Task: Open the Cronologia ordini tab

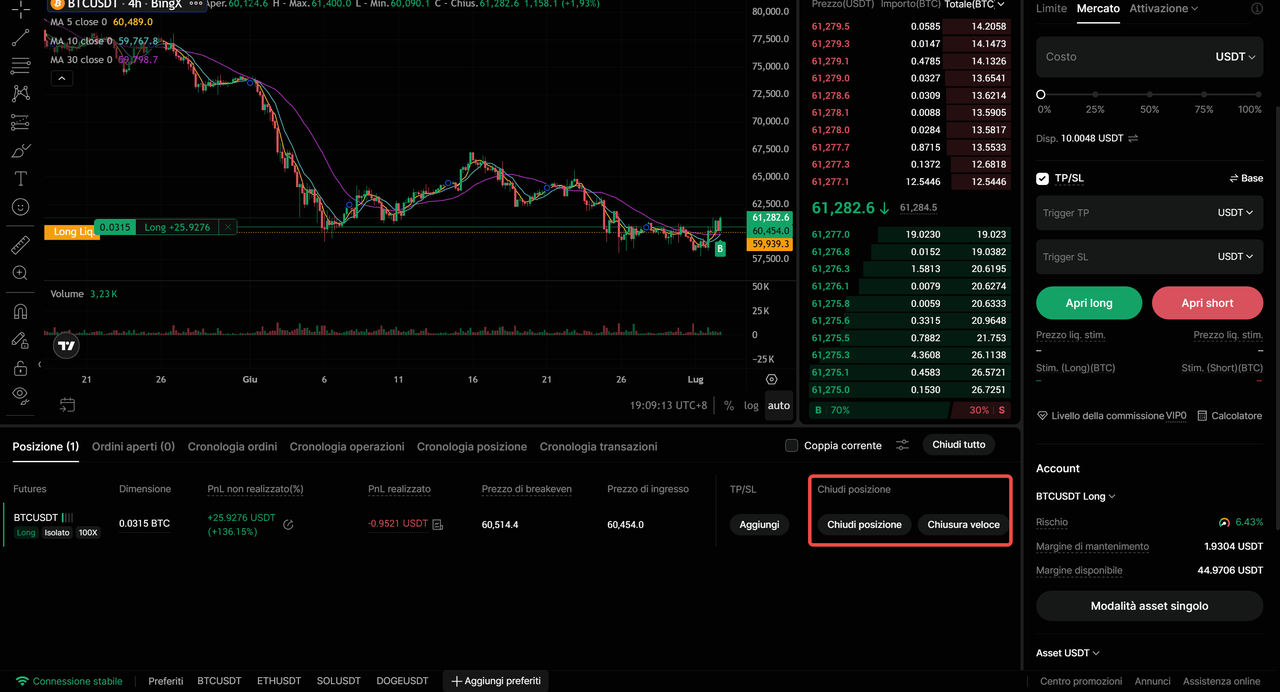Action: 233,447
